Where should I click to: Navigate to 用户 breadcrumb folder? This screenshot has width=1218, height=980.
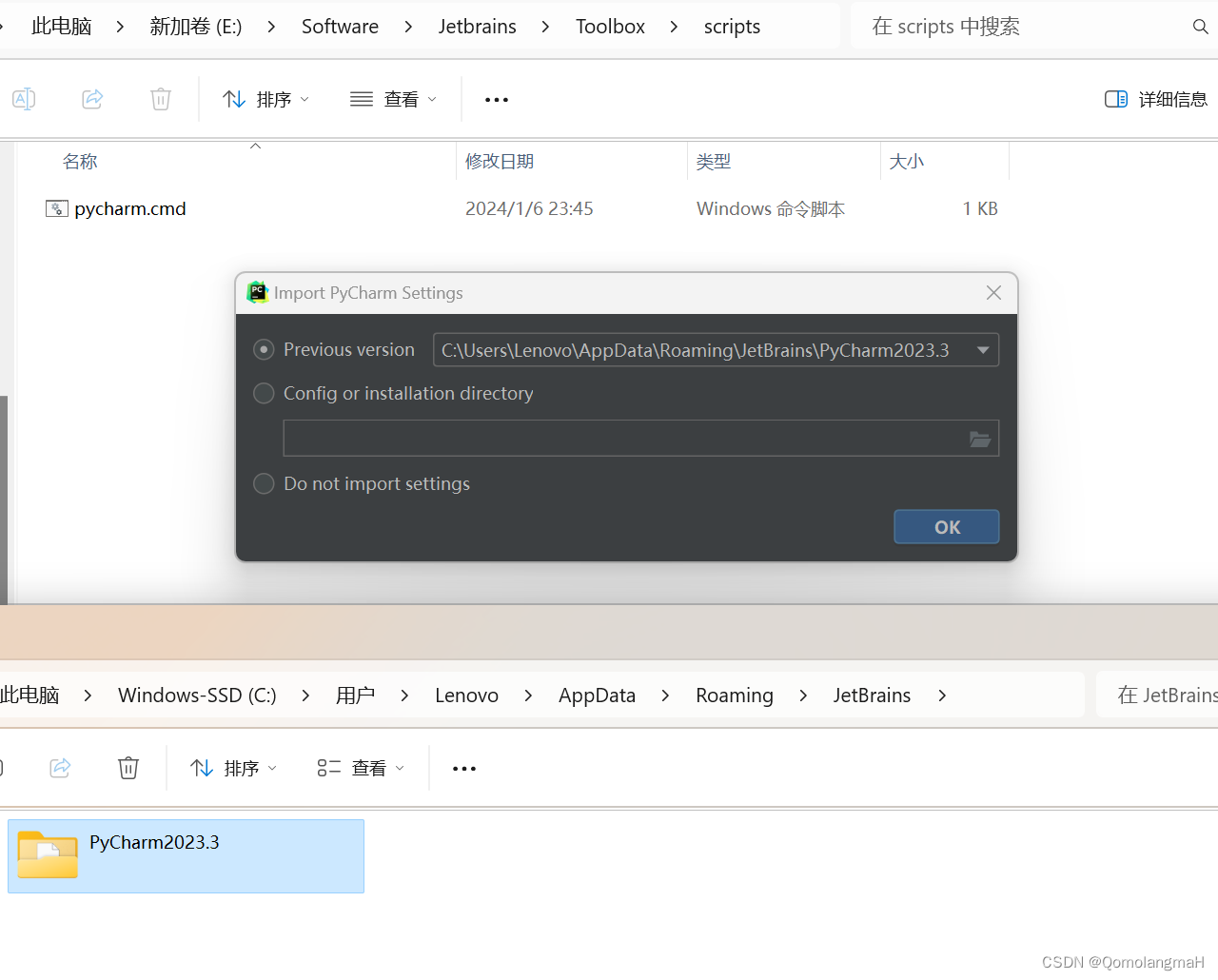pyautogui.click(x=355, y=696)
